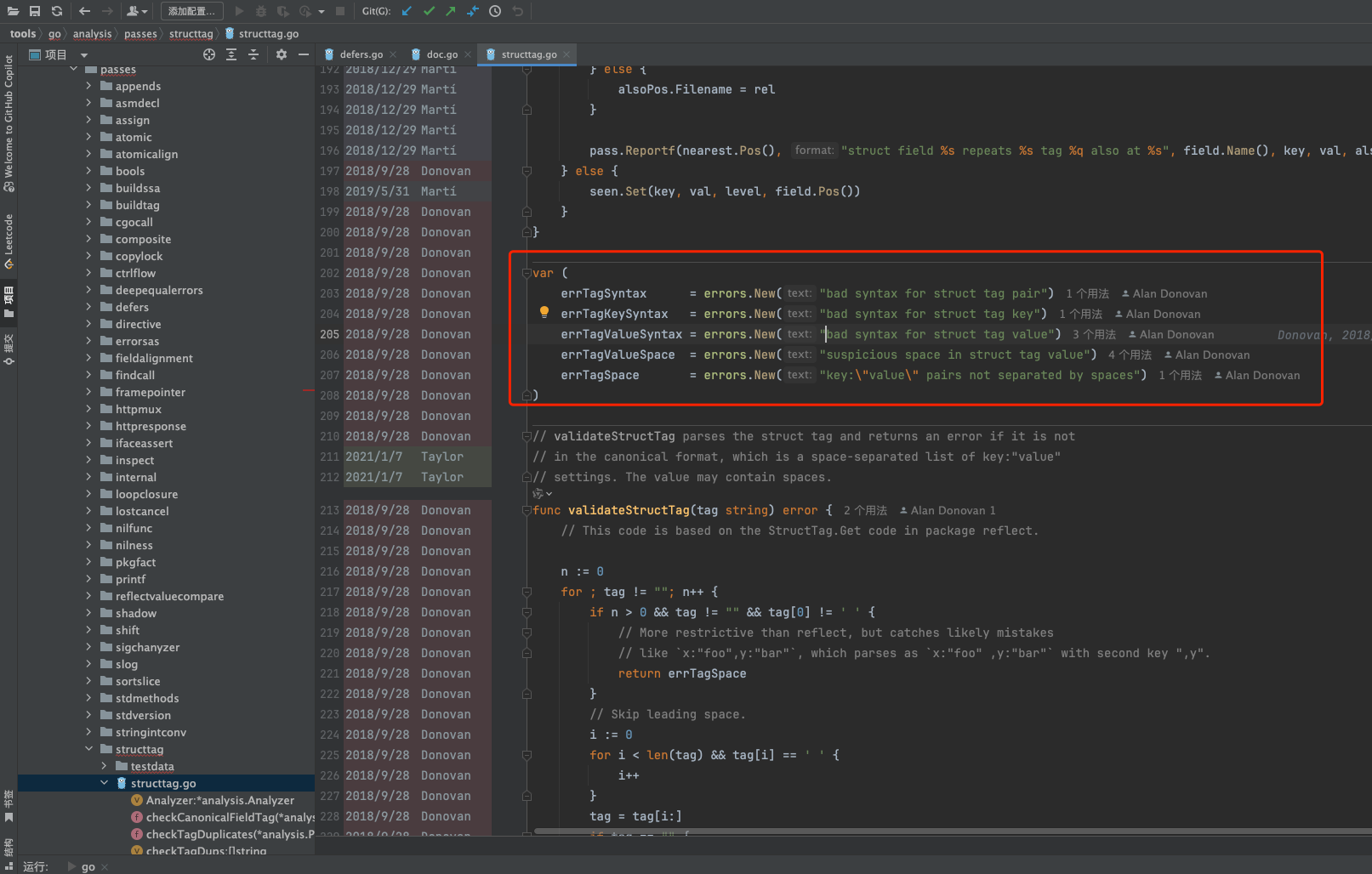Viewport: 1372px width, 874px height.
Task: Switch to the defers.go tab
Action: point(361,54)
